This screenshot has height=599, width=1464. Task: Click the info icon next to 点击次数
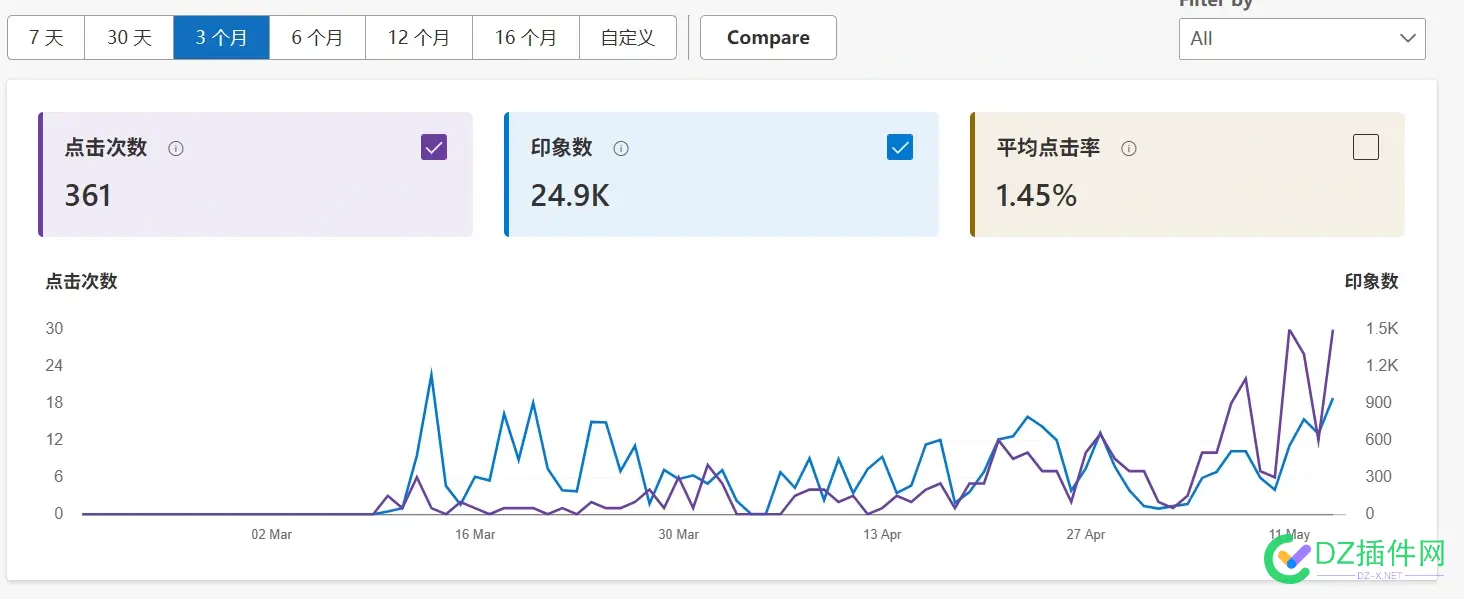(176, 148)
